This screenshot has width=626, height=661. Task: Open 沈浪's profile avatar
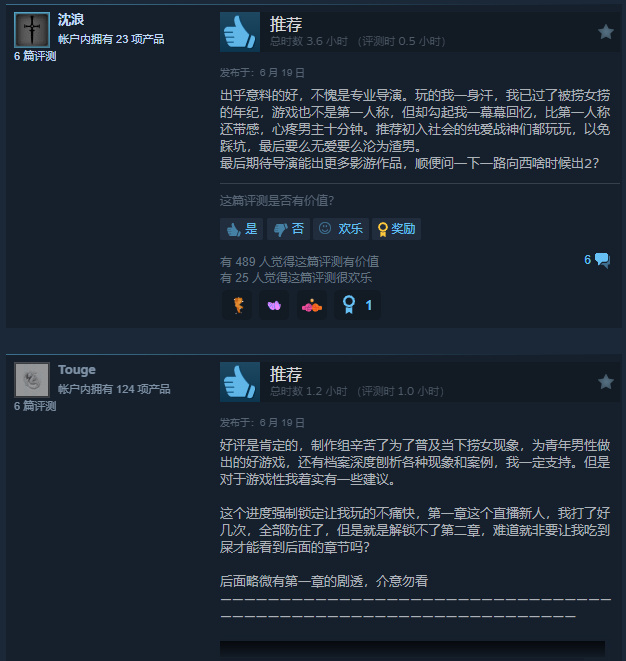point(32,30)
